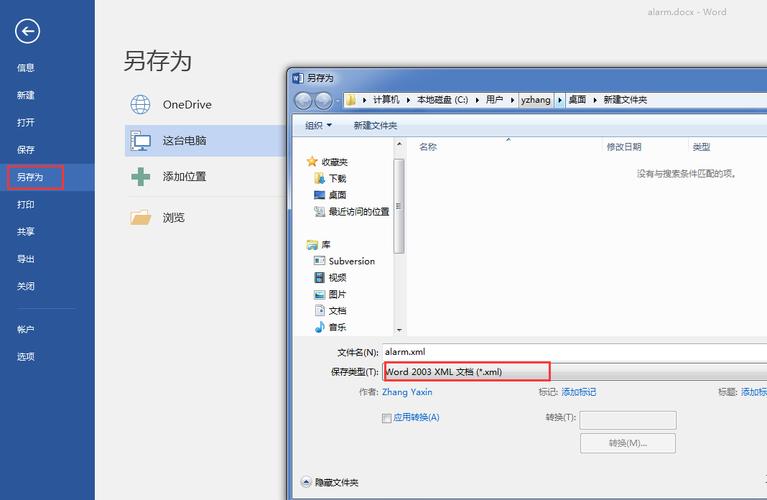Viewport: 767px width, 500px height.
Task: Collapse folders with Hide Folders arrow icon
Action: [x=306, y=482]
